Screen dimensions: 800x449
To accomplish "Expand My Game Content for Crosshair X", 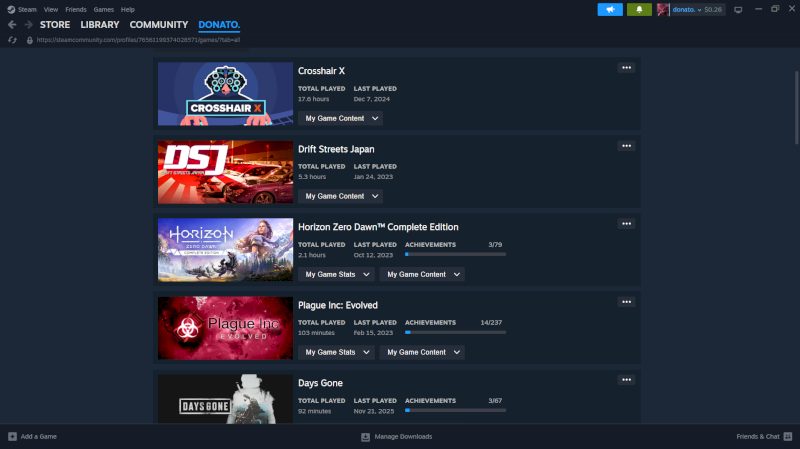I will [x=341, y=118].
